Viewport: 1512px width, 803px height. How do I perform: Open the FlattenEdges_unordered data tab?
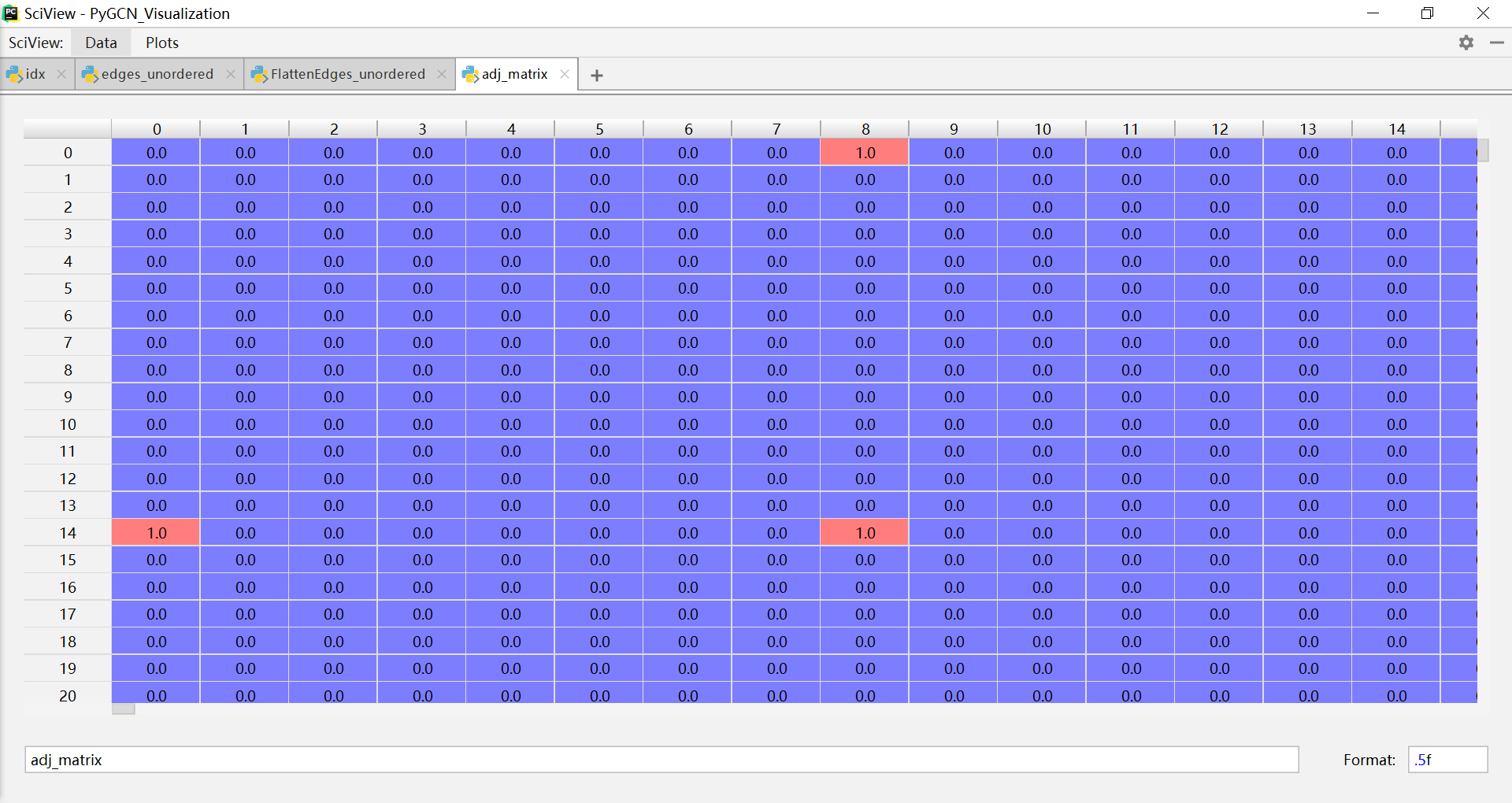[346, 74]
